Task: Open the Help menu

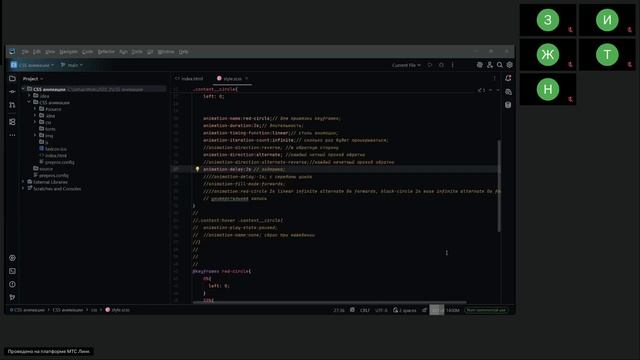Action: 183,52
